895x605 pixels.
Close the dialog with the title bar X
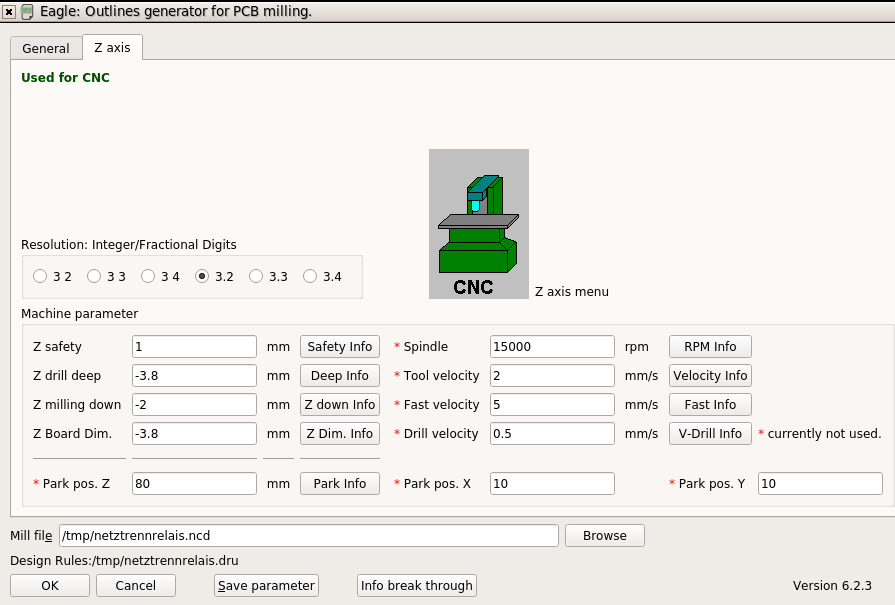tap(9, 11)
